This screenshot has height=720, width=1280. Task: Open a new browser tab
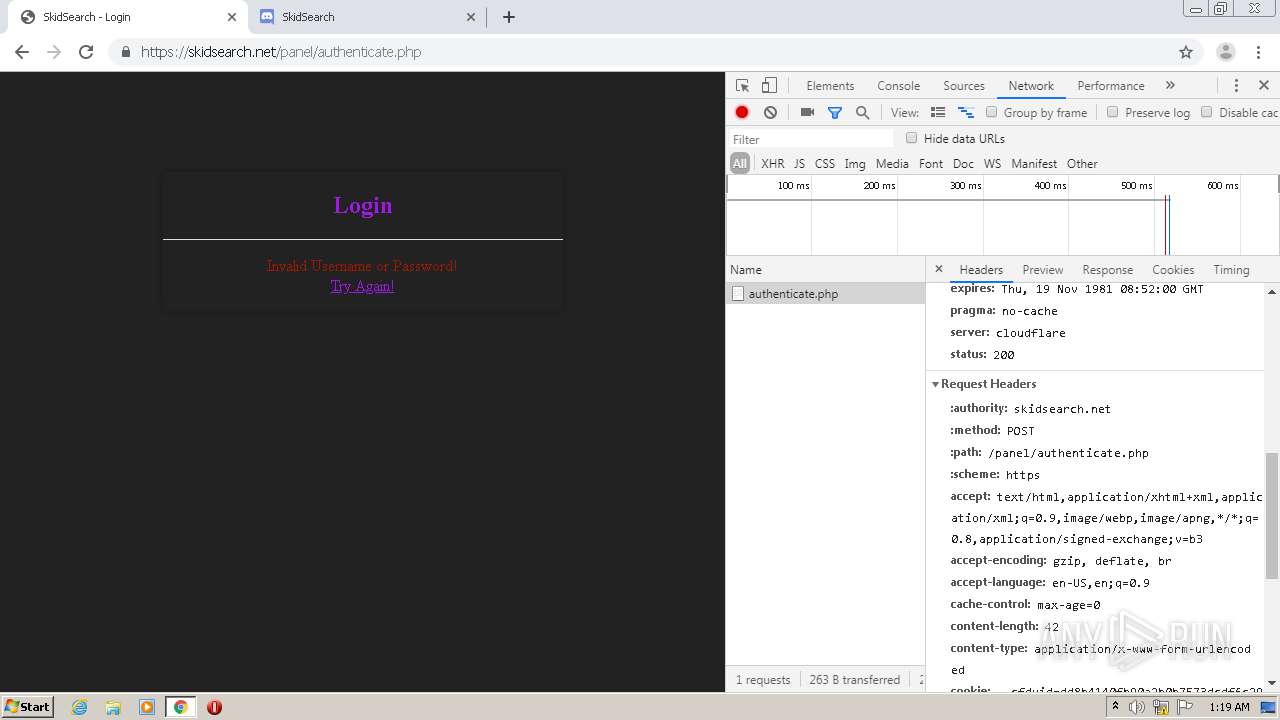509,17
